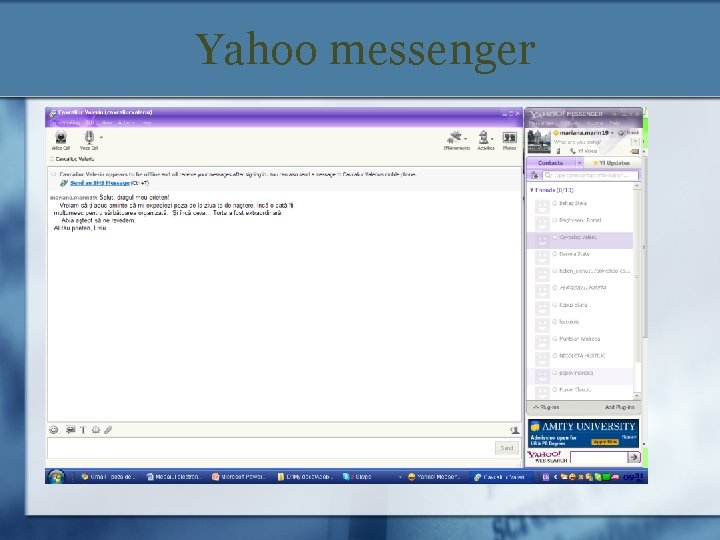Open the audibles speech-bubble icon

tap(70, 430)
